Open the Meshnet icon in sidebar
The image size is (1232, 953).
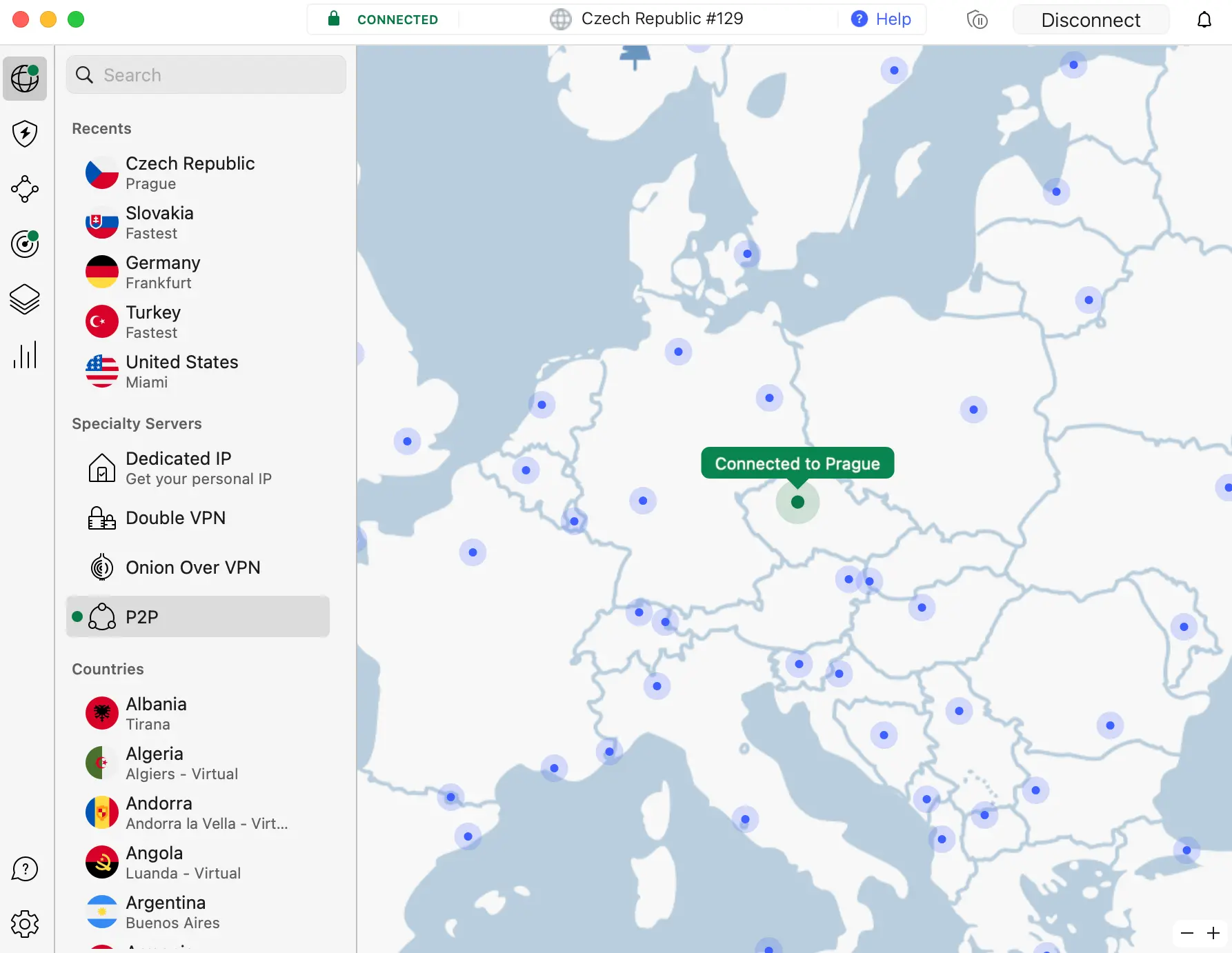[25, 189]
